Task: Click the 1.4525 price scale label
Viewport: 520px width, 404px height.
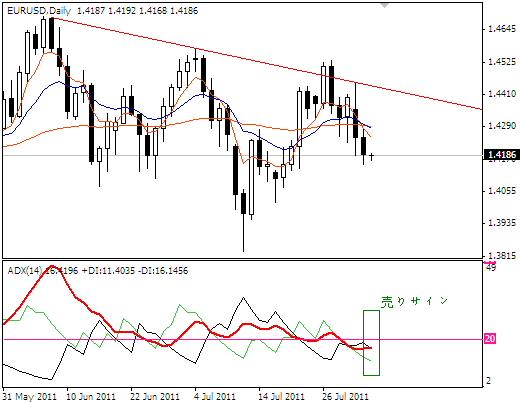Action: [502, 62]
